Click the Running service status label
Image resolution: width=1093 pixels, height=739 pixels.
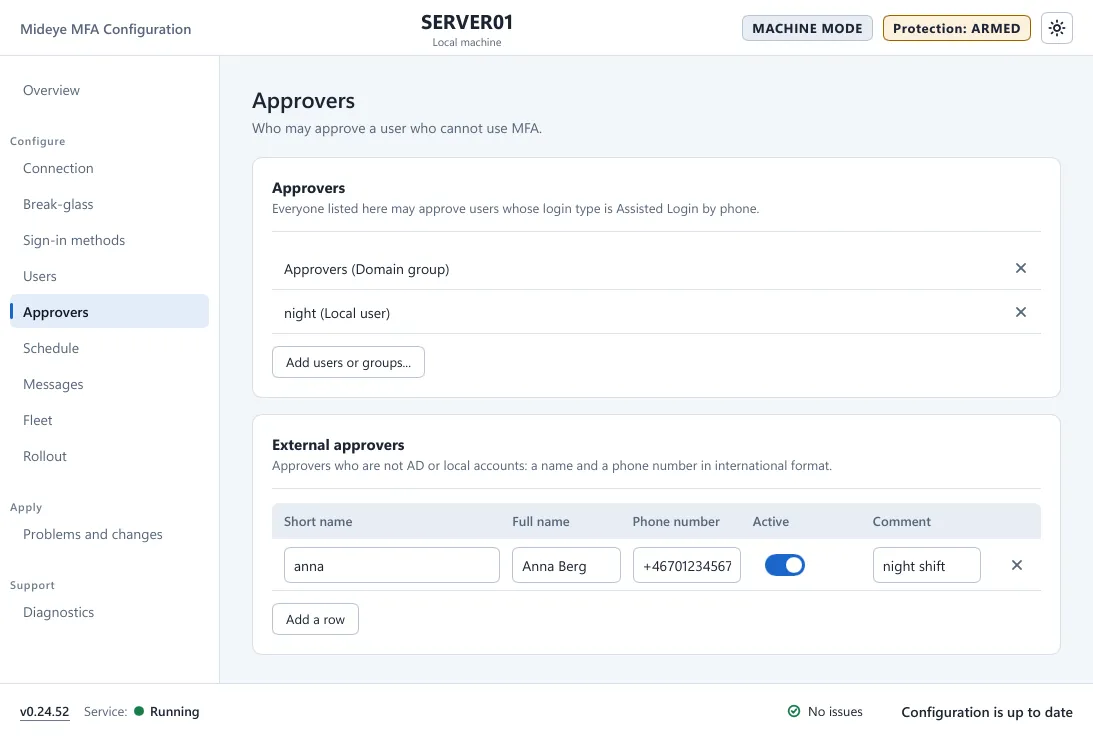[x=174, y=712]
